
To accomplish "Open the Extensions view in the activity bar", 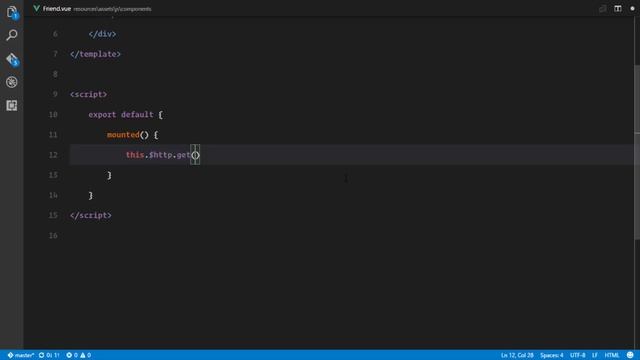I will coord(12,105).
